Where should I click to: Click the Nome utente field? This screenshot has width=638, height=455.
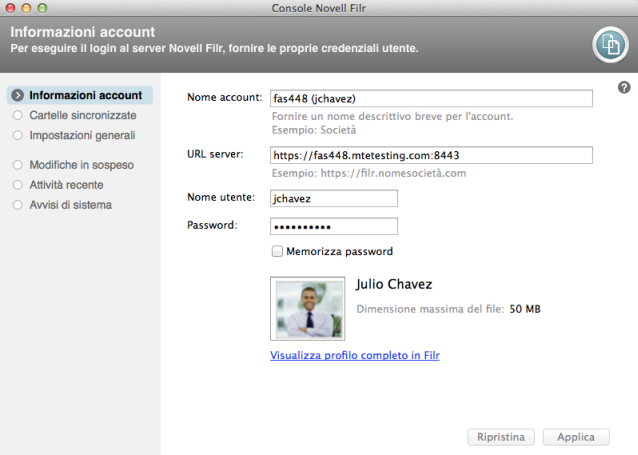334,198
